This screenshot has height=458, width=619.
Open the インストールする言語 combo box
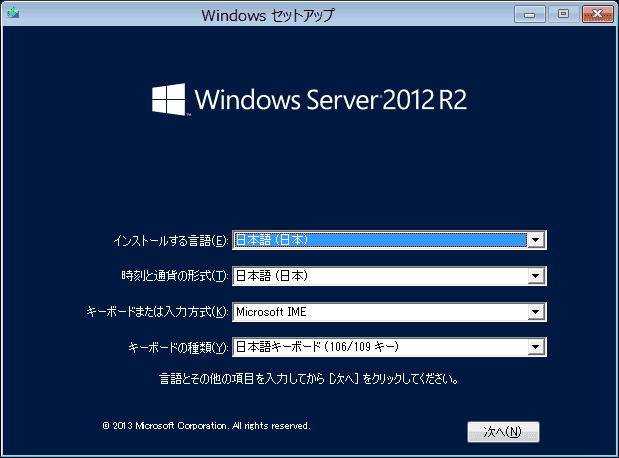coord(389,240)
